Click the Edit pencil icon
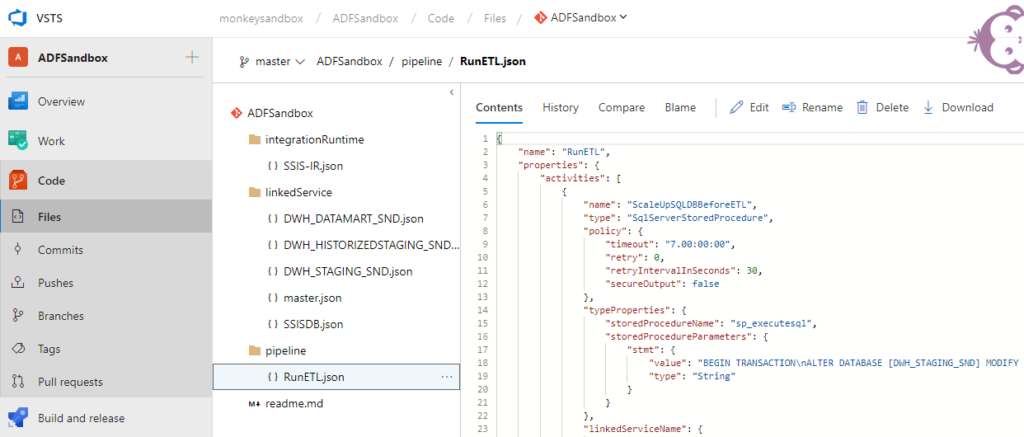1024x437 pixels. [737, 107]
